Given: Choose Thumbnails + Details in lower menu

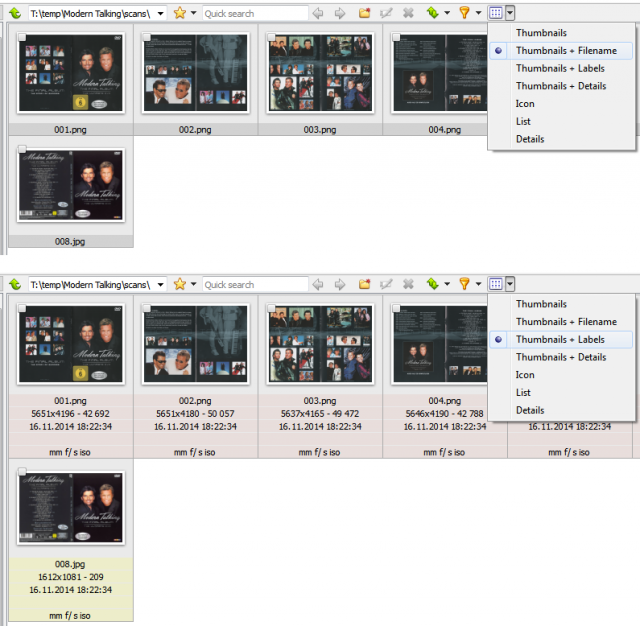Looking at the screenshot, I should click(x=561, y=357).
